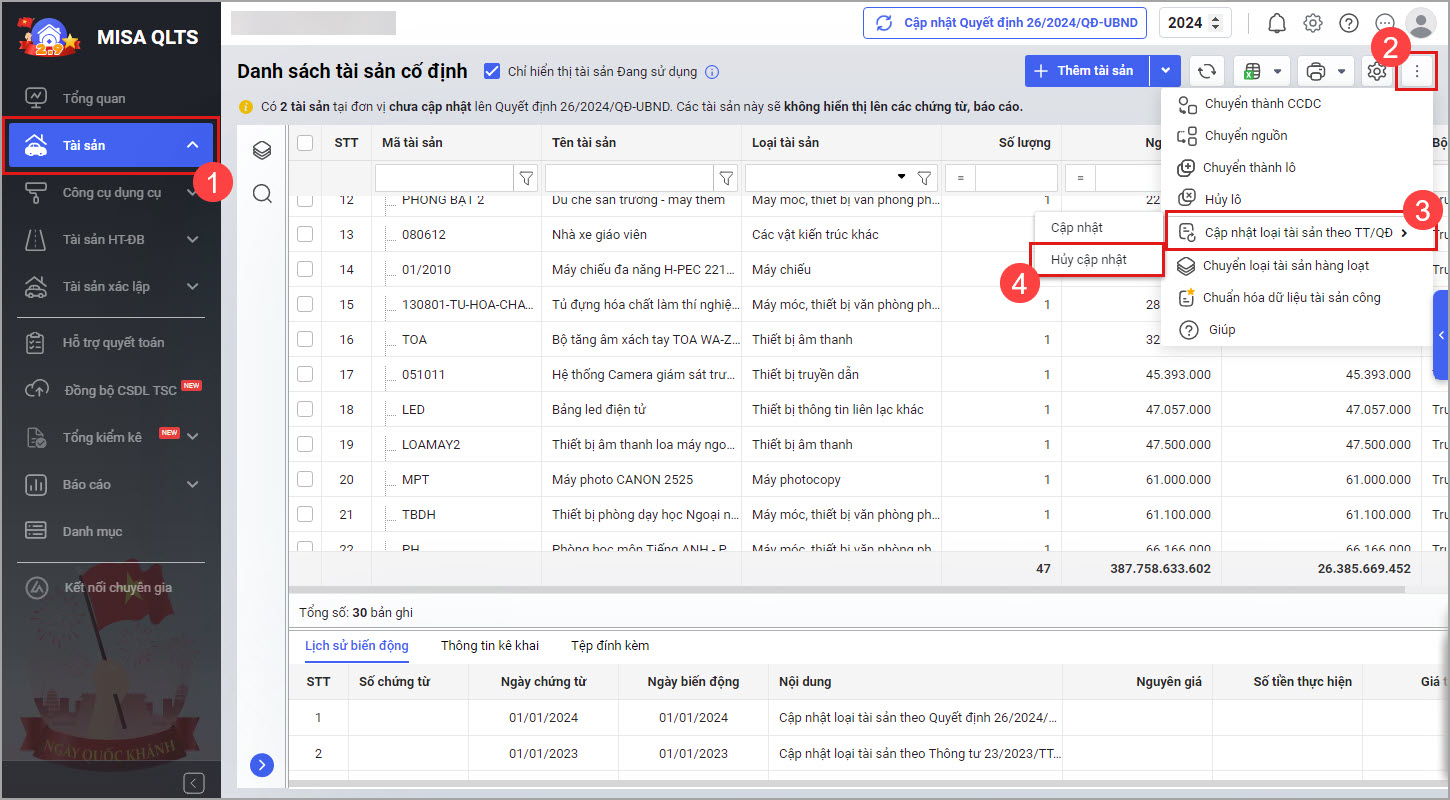1450x800 pixels.
Task: Click the print icon in toolbar
Action: (1316, 71)
